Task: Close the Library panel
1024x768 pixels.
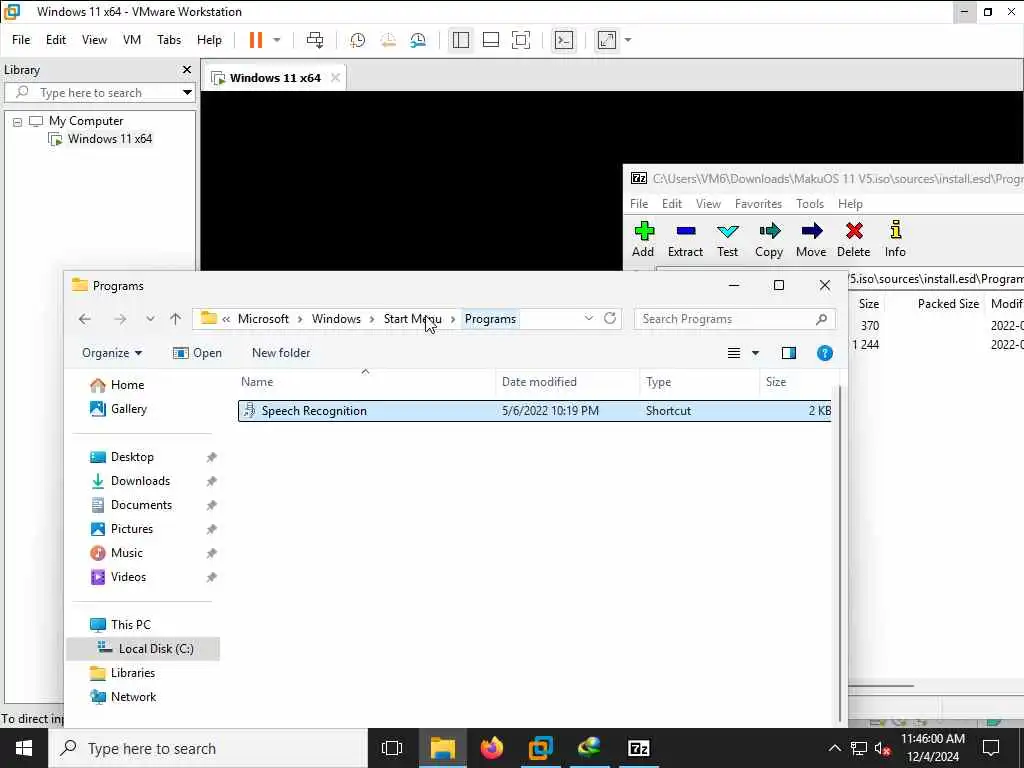Action: (187, 69)
